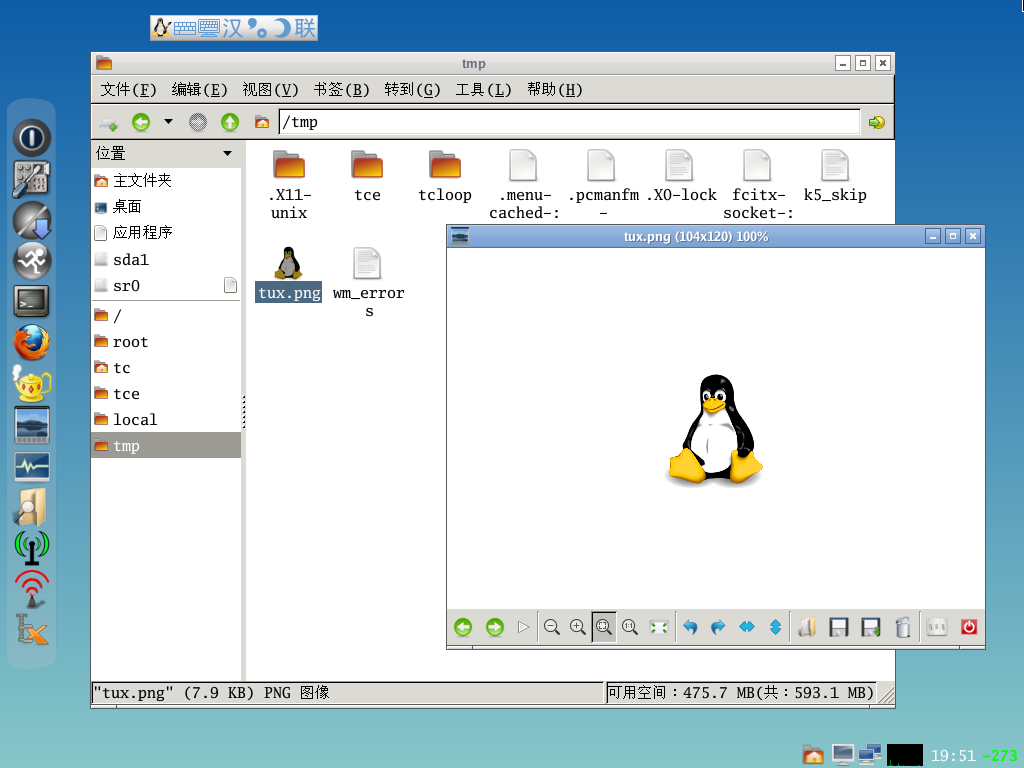Click free space 可用空间 status text
Screen dimensions: 1024x768
pyautogui.click(x=741, y=692)
